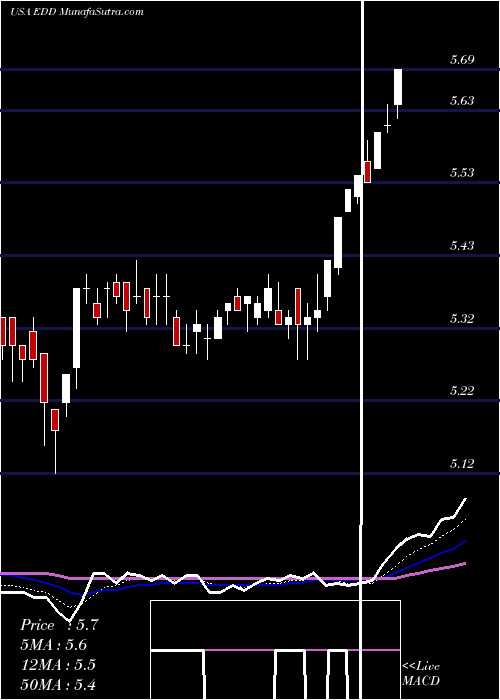Click the 5.63 price axis label
The height and width of the screenshot is (700, 500).
pyautogui.click(x=462, y=101)
